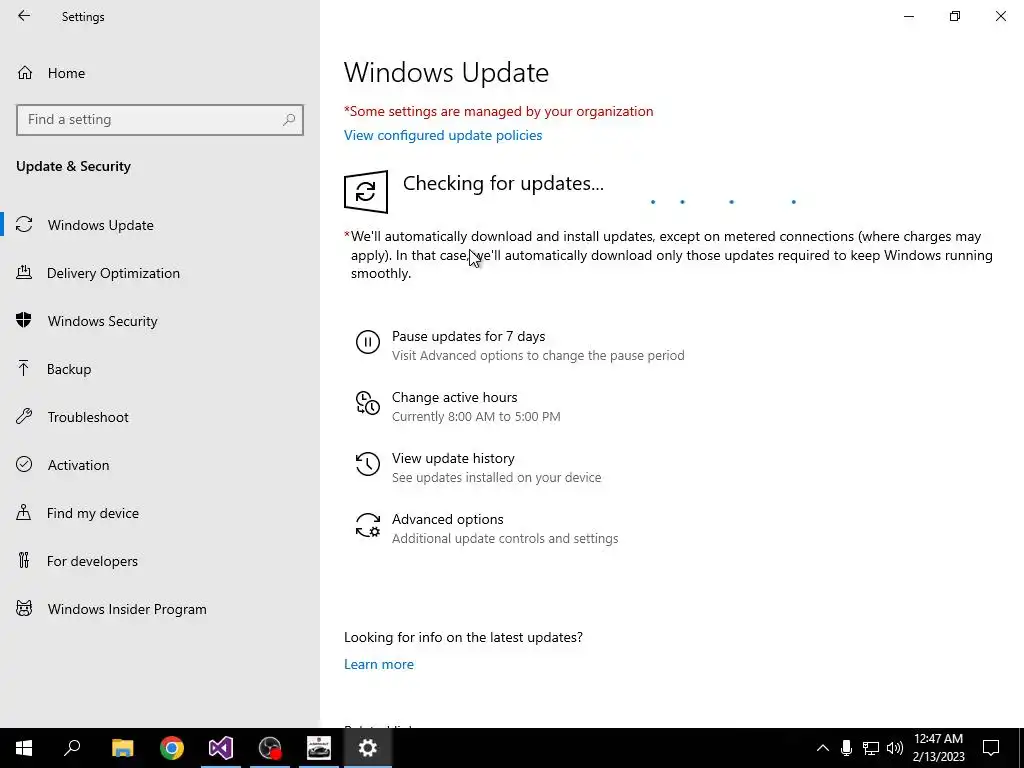
Task: Open taskbar search magnifier
Action: coord(72,748)
